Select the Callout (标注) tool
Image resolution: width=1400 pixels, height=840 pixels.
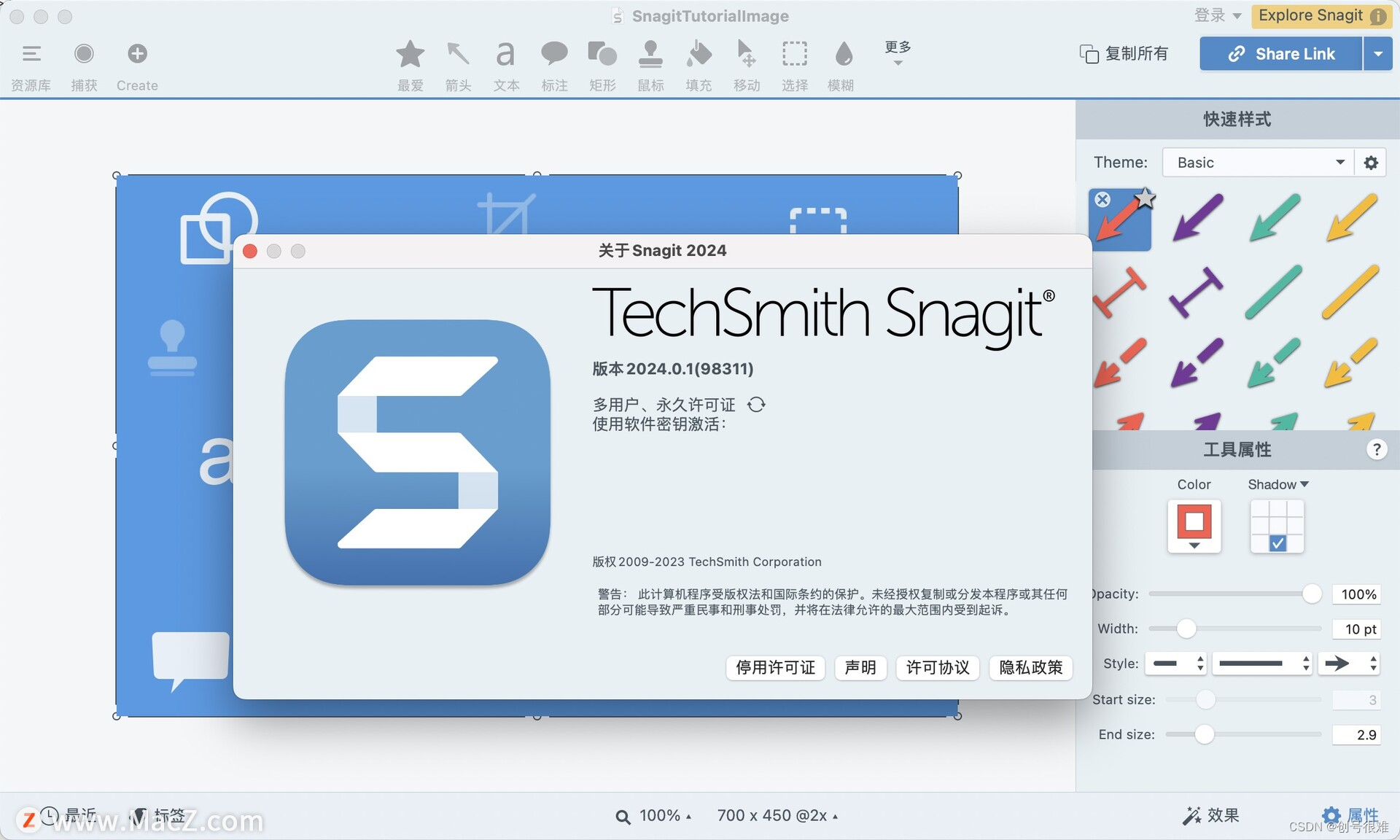[554, 54]
